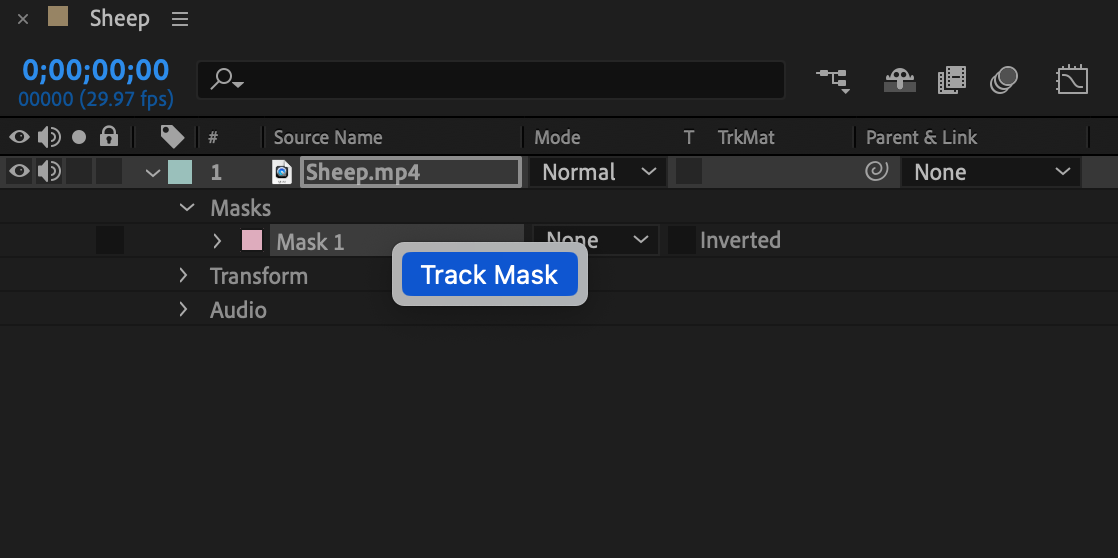Expand the Transform property group
Viewport: 1118px width, 558px height.
coord(183,275)
